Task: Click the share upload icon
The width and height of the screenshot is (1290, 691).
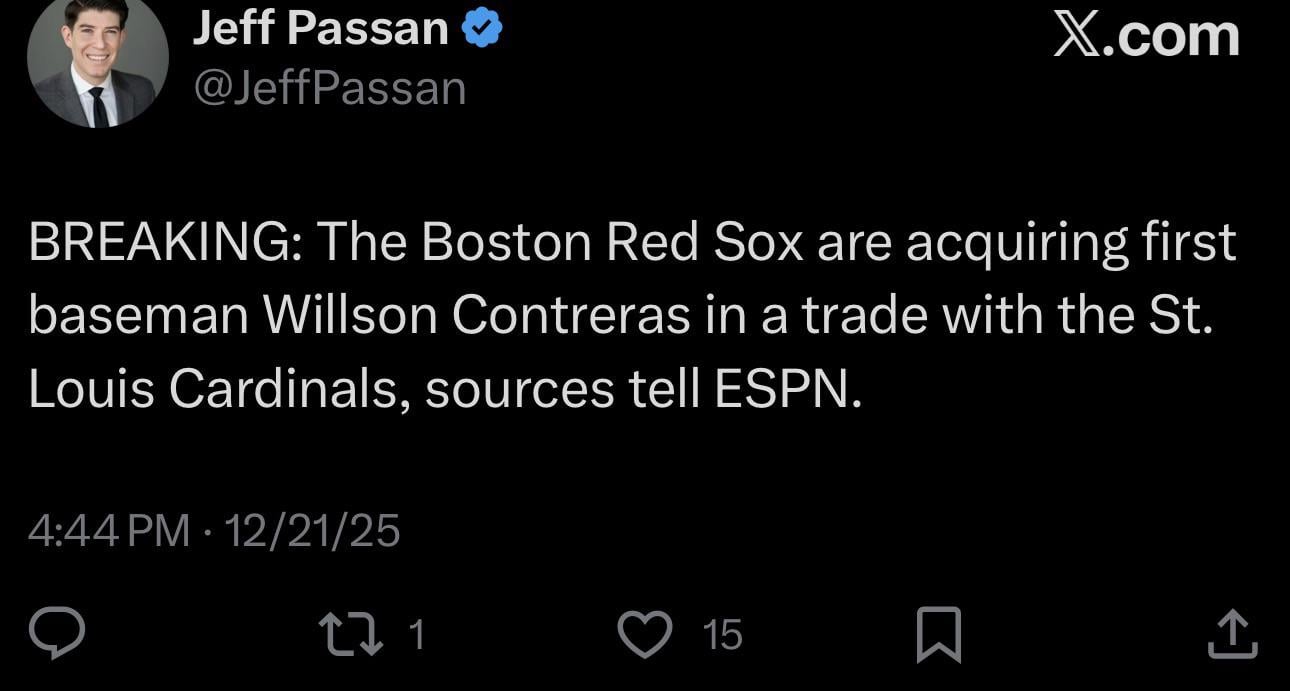Action: (1230, 632)
